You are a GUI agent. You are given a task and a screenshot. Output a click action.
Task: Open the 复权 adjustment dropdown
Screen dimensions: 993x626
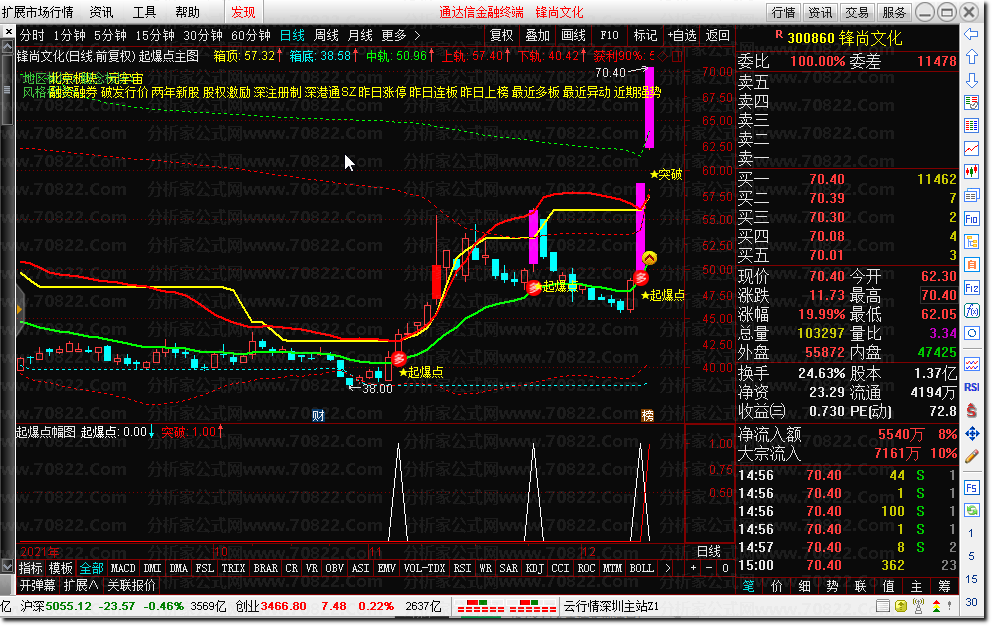tap(502, 35)
